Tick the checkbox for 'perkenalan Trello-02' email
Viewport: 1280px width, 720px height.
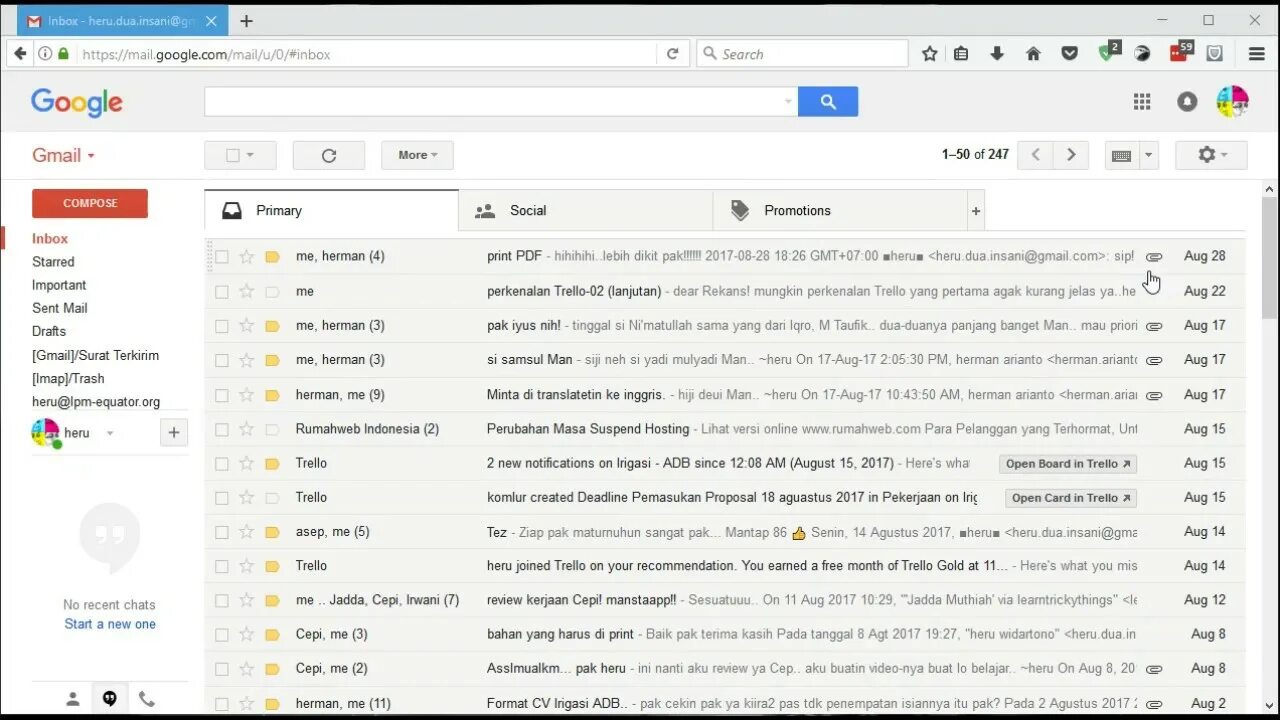click(222, 291)
